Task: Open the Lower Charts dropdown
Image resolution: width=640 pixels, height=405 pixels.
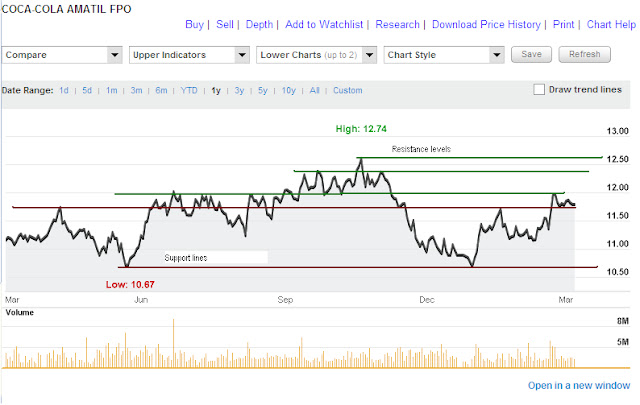Action: coord(317,55)
